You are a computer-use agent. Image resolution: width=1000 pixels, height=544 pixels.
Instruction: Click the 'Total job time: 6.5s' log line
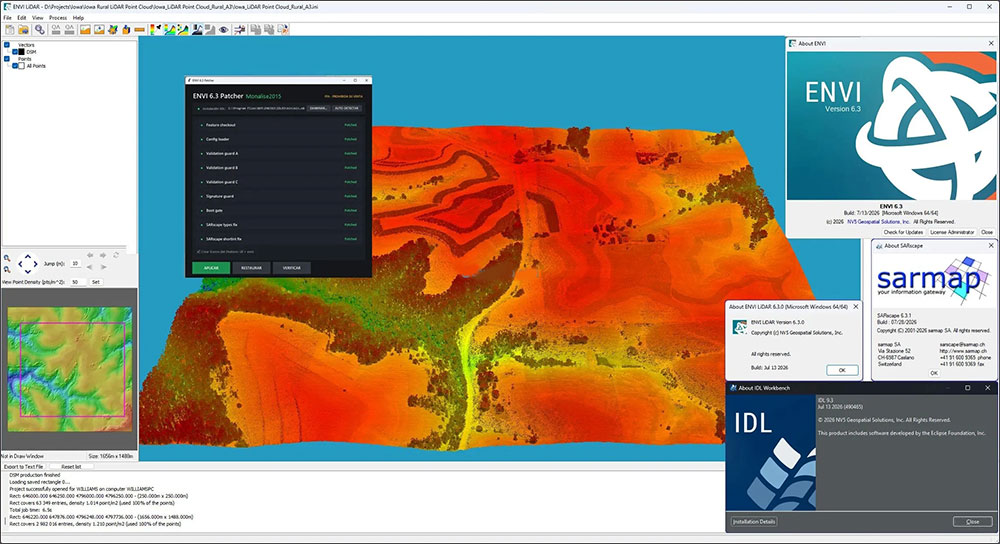[31, 510]
